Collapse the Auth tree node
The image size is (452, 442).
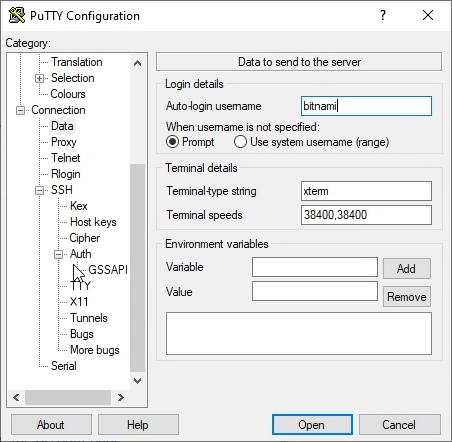58,254
